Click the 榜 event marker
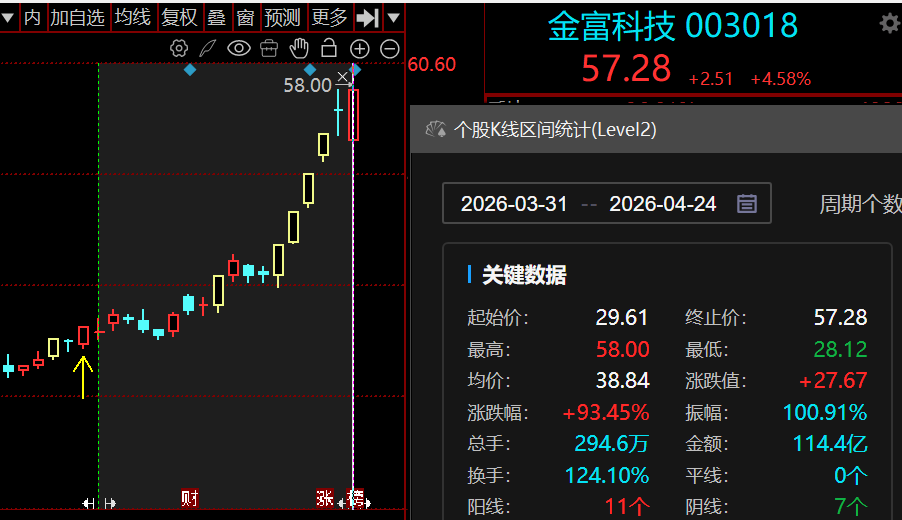 pyautogui.click(x=357, y=498)
